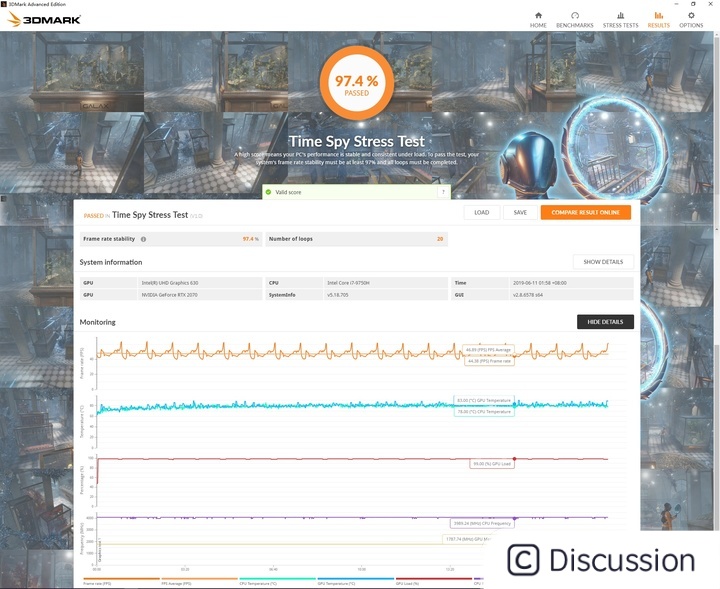The height and width of the screenshot is (589, 720).
Task: Maximize the 3DMark window
Action: click(692, 4)
